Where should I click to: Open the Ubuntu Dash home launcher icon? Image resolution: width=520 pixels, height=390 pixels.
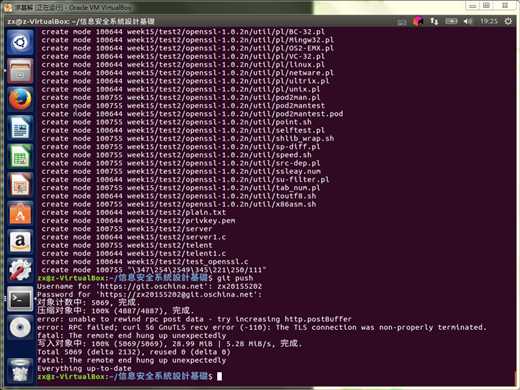tap(20, 42)
